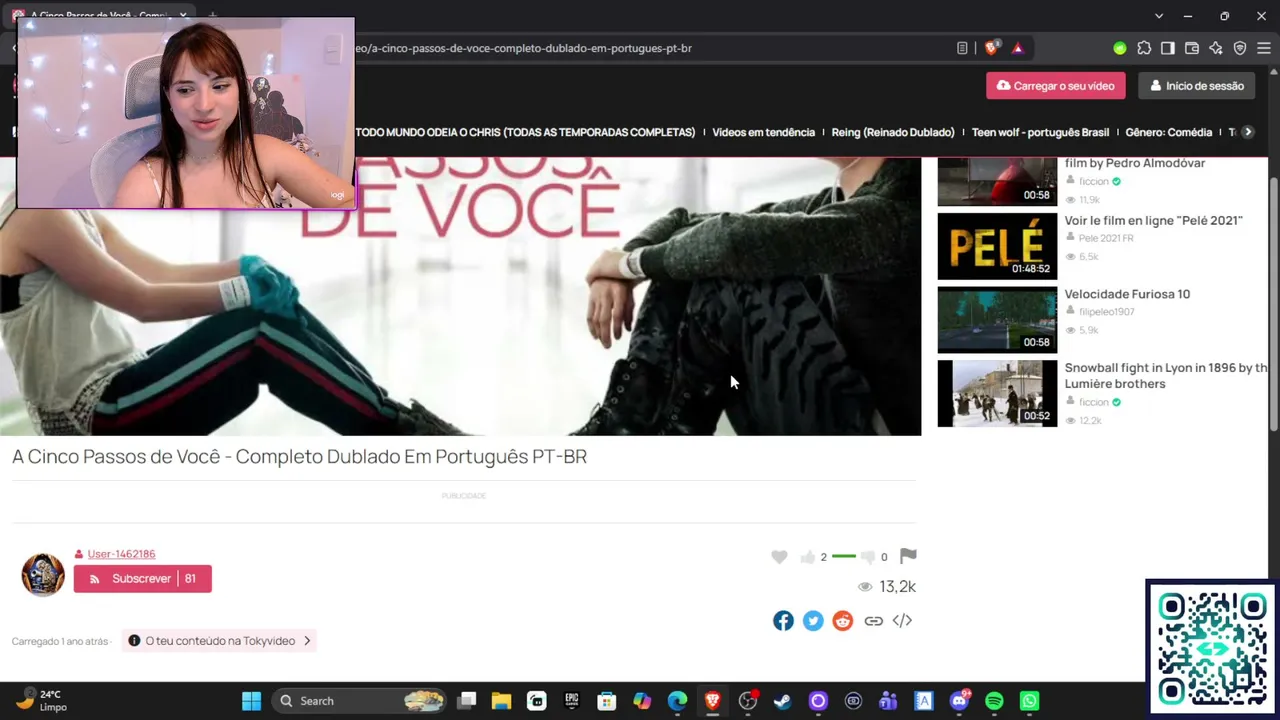1280x720 pixels.
Task: Share the video on Reddit
Action: coord(843,621)
